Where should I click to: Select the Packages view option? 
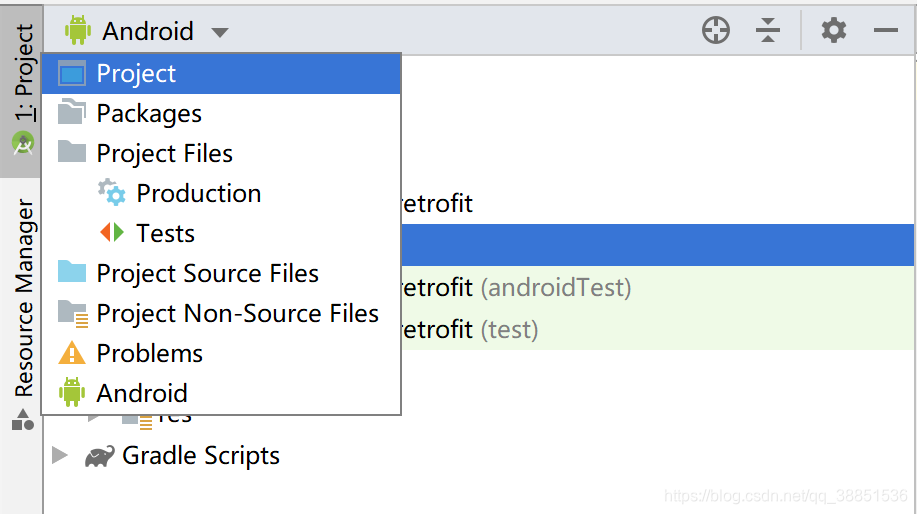[x=221, y=113]
